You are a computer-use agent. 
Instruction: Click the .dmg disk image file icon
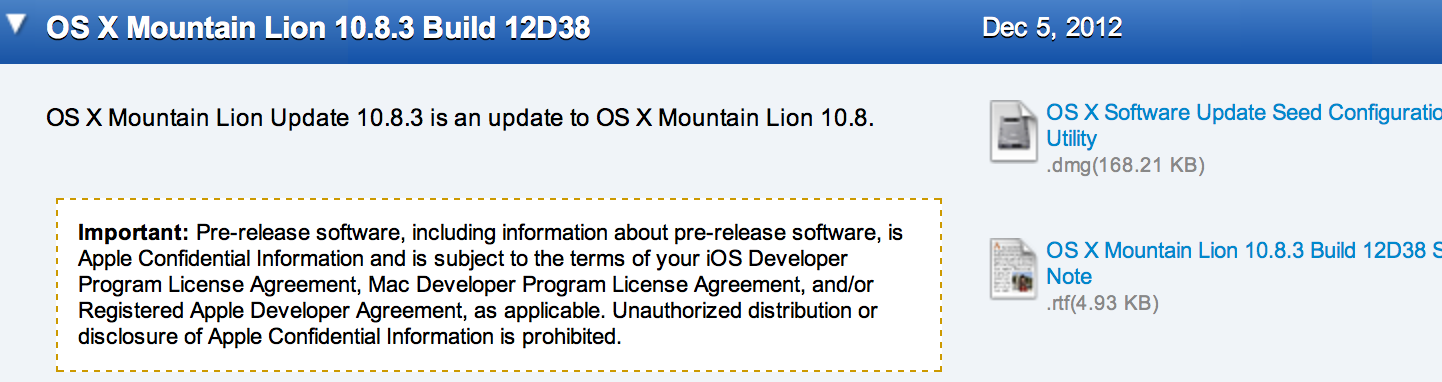tap(1015, 131)
